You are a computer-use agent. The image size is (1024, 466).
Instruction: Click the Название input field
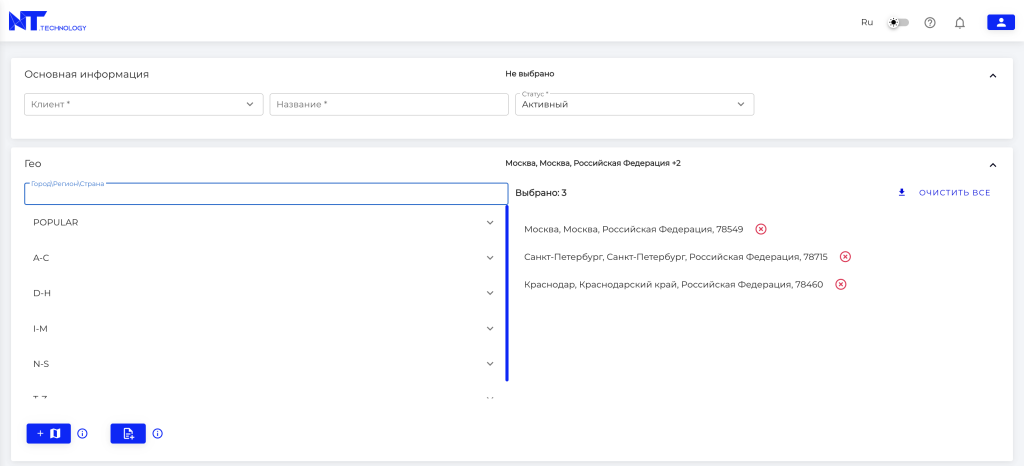(x=389, y=104)
